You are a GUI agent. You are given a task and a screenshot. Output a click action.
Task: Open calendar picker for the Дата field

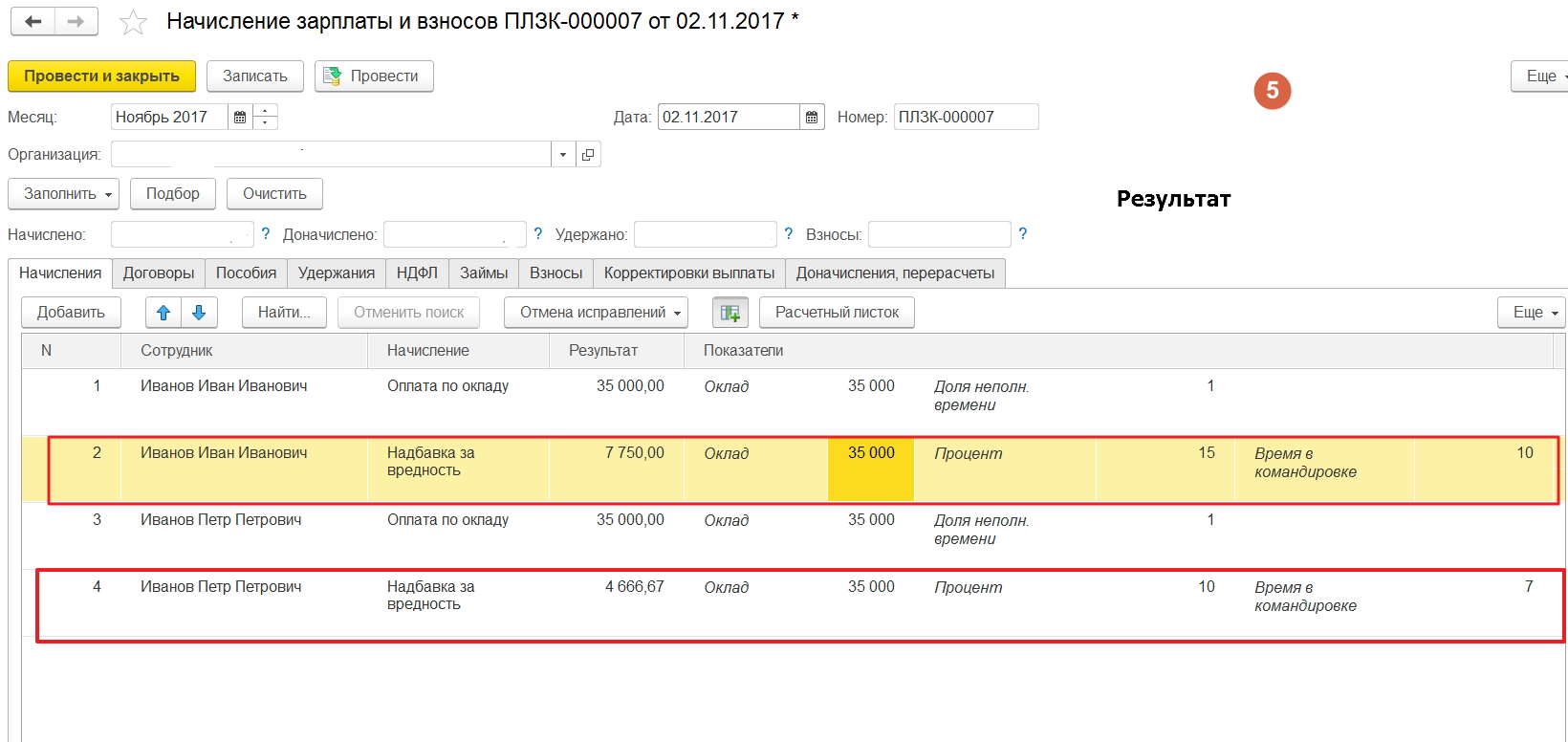point(812,117)
